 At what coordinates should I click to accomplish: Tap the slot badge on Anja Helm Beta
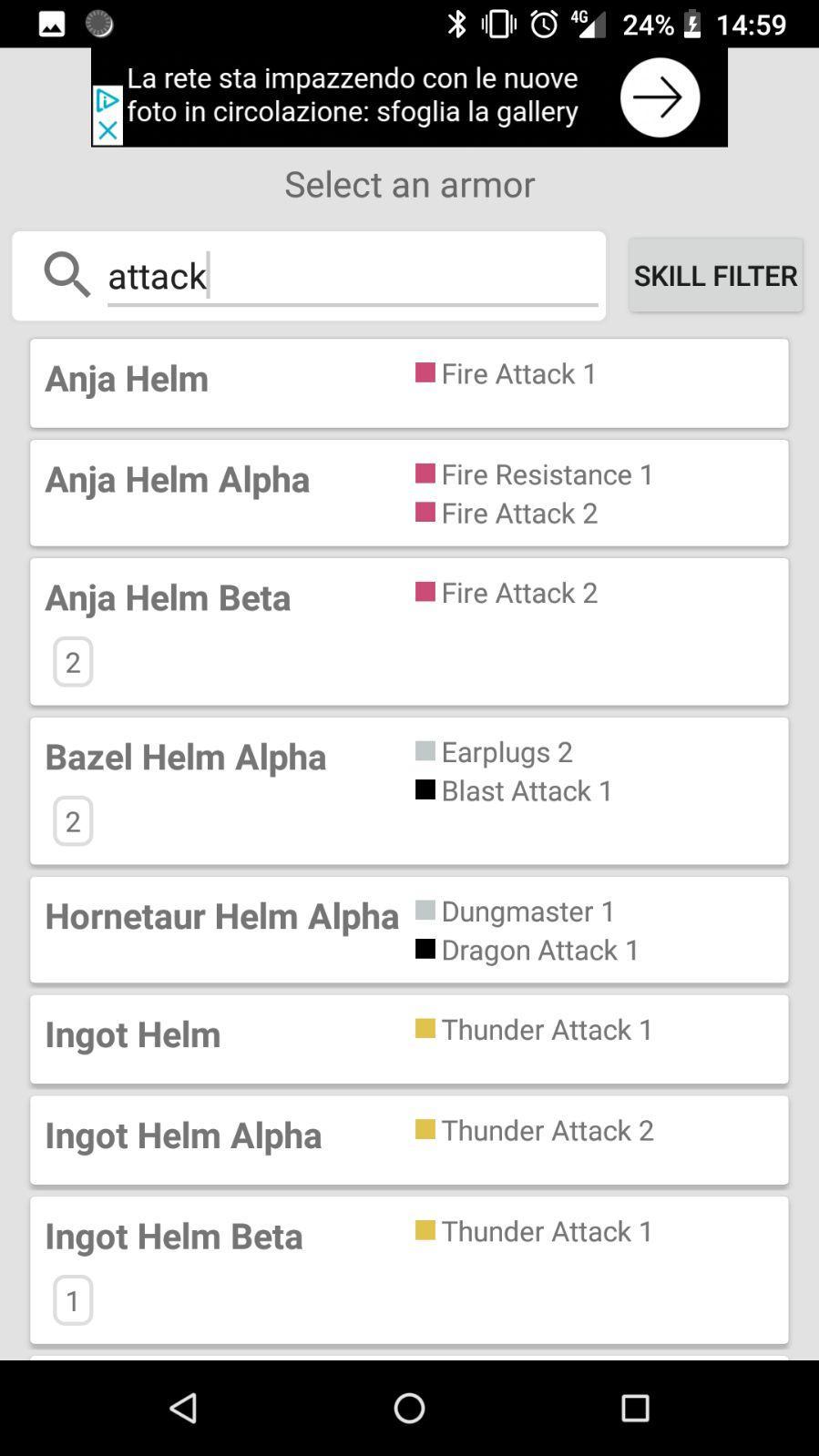(x=72, y=661)
